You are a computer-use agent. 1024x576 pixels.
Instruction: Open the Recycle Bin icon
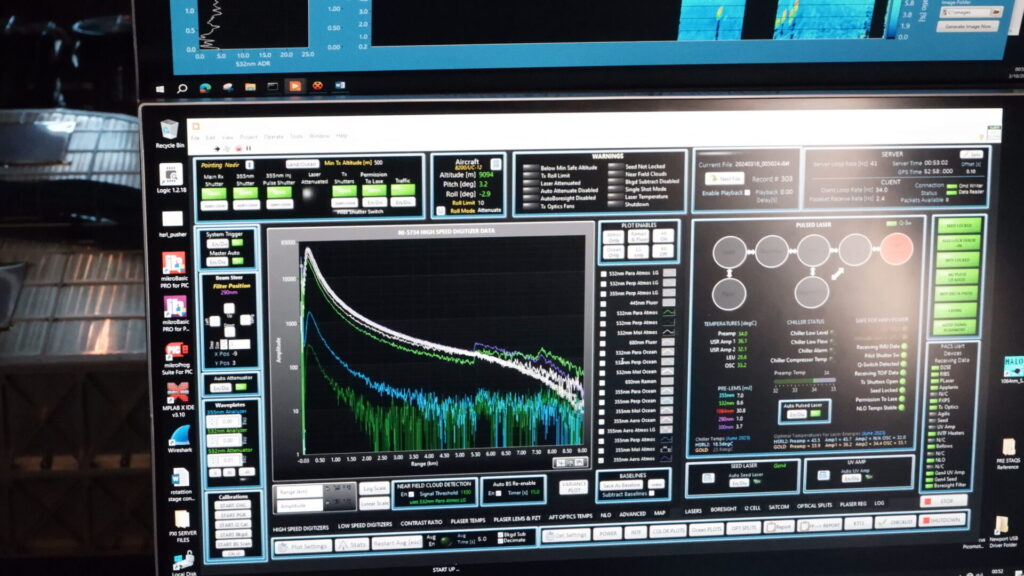tap(169, 130)
